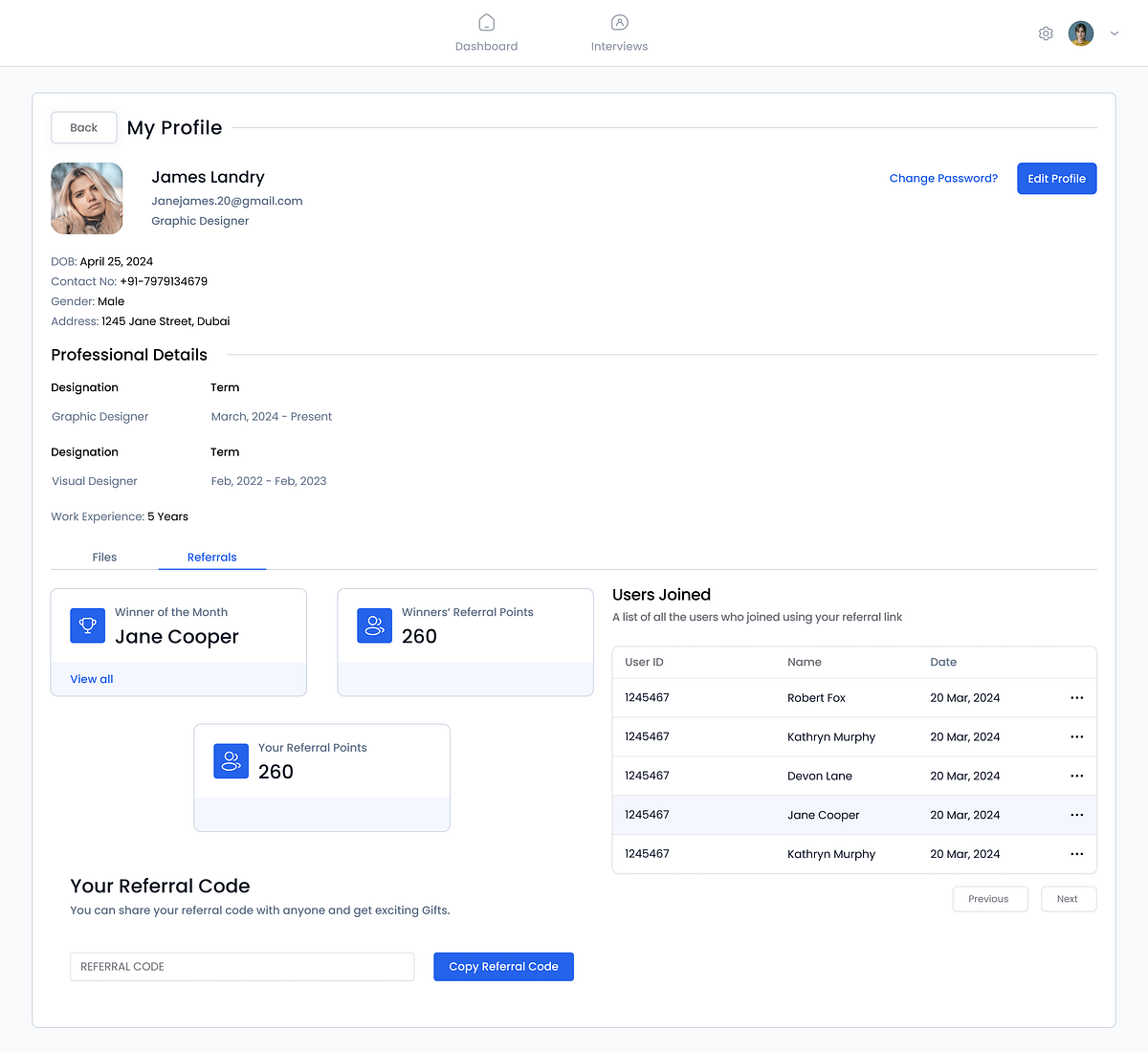
Task: Click the REFERRAL CODE input field
Action: pyautogui.click(x=242, y=967)
